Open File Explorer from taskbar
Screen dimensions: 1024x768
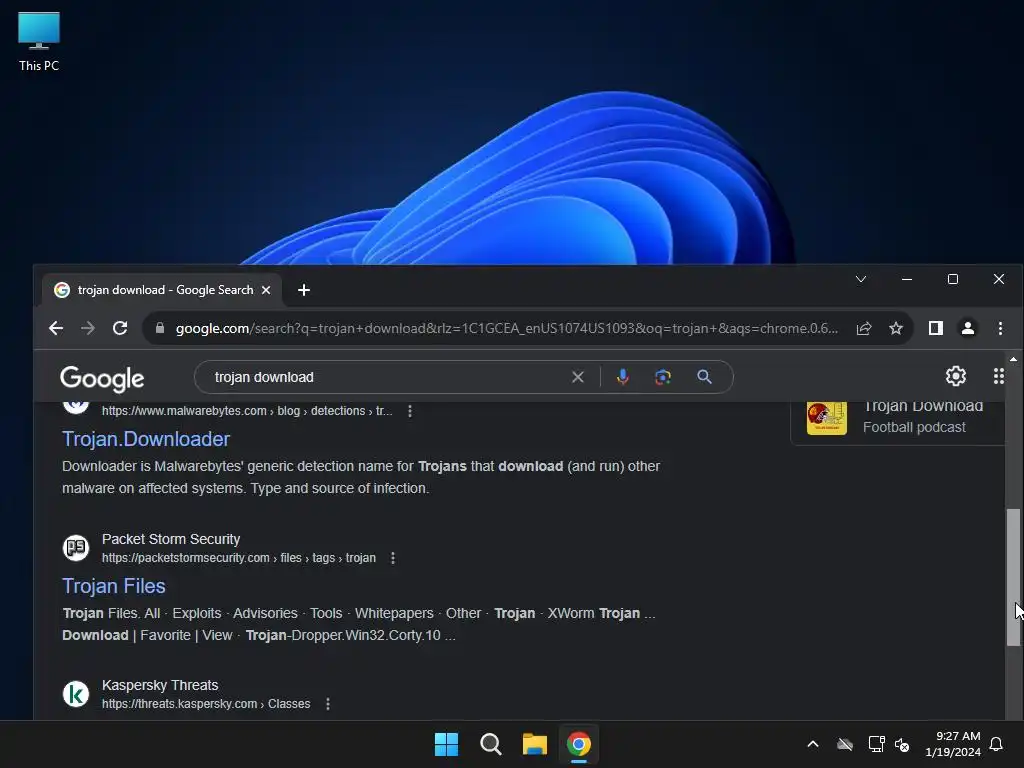point(534,744)
